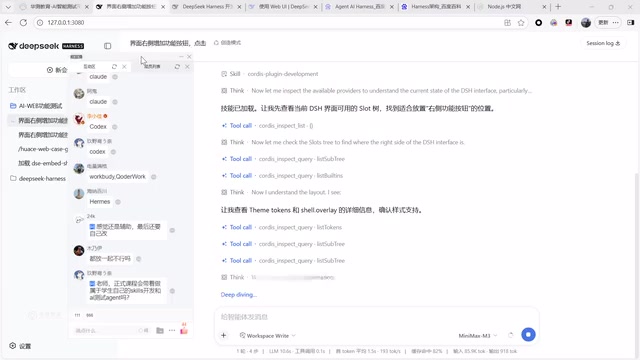The width and height of the screenshot is (640, 360).
Task: Start a new session with the 新会 button
Action: coord(57,70)
